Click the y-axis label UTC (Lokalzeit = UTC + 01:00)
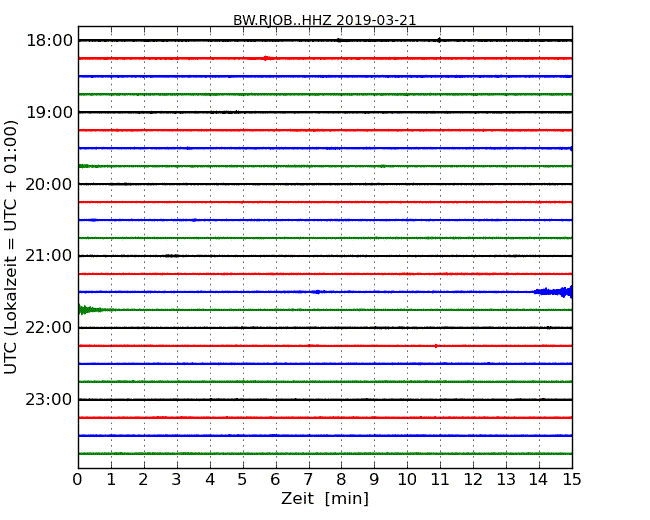 click(10, 247)
